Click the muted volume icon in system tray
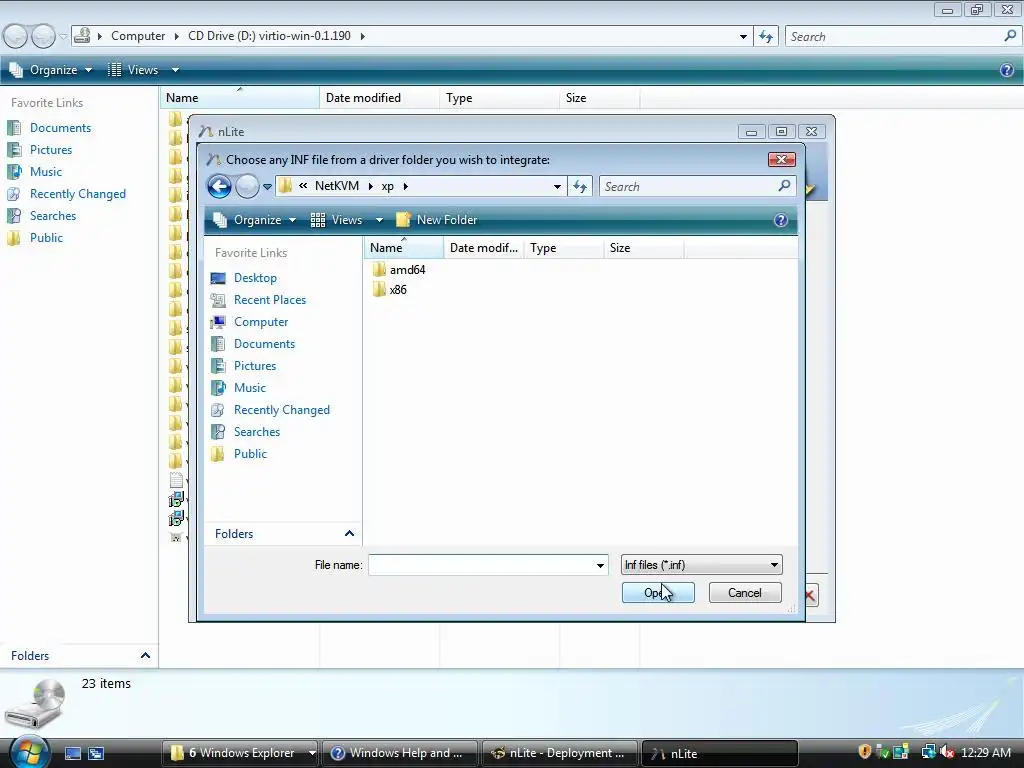The image size is (1024, 768). pyautogui.click(x=948, y=752)
